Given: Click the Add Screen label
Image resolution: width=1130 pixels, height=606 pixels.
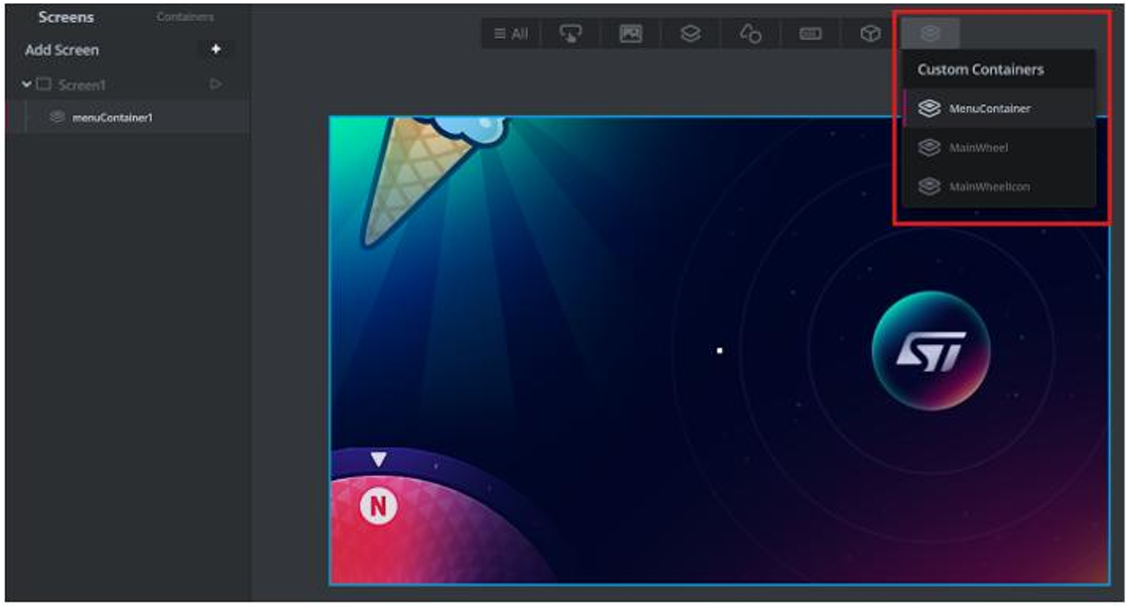Looking at the screenshot, I should point(61,50).
